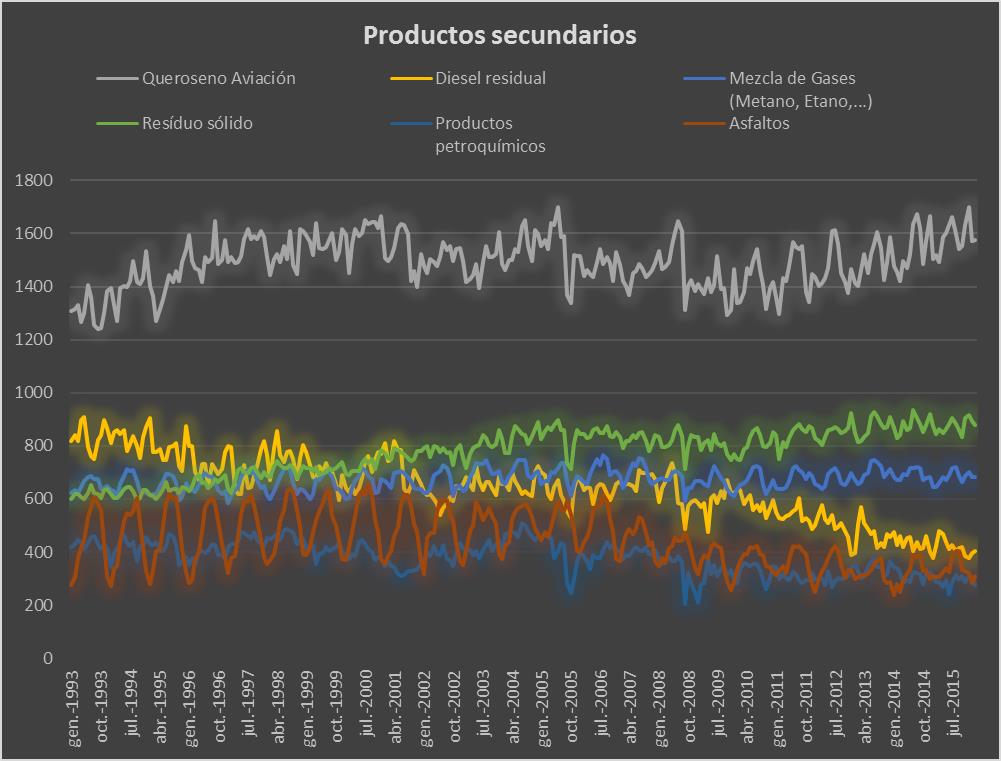1001x761 pixels.
Task: Click the gray Queroseno Aviación legend line marker
Action: 117,78
